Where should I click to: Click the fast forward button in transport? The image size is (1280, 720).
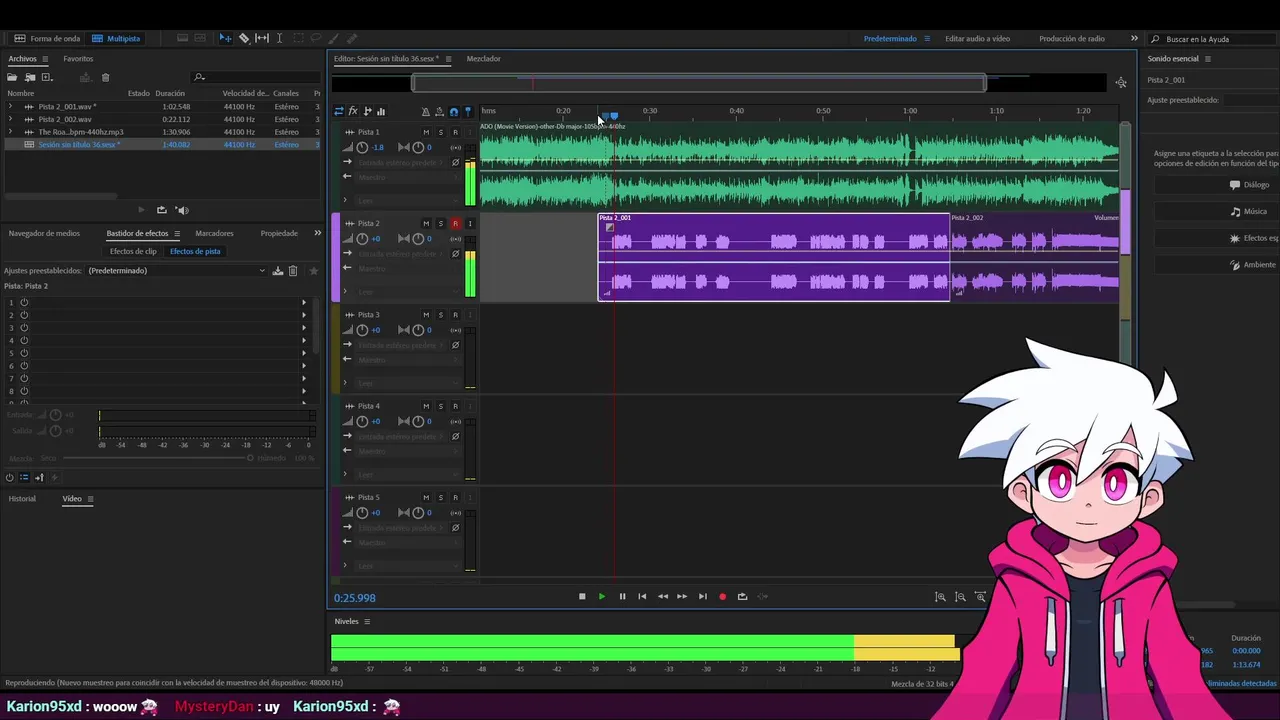682,597
